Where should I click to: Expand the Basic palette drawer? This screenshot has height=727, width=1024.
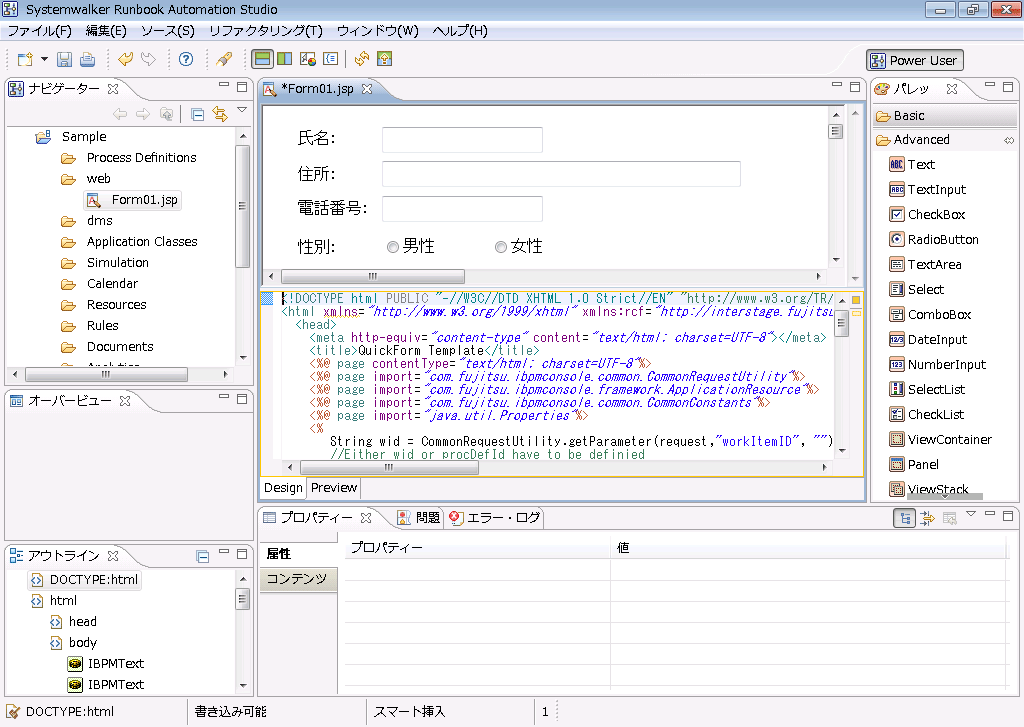(x=945, y=116)
